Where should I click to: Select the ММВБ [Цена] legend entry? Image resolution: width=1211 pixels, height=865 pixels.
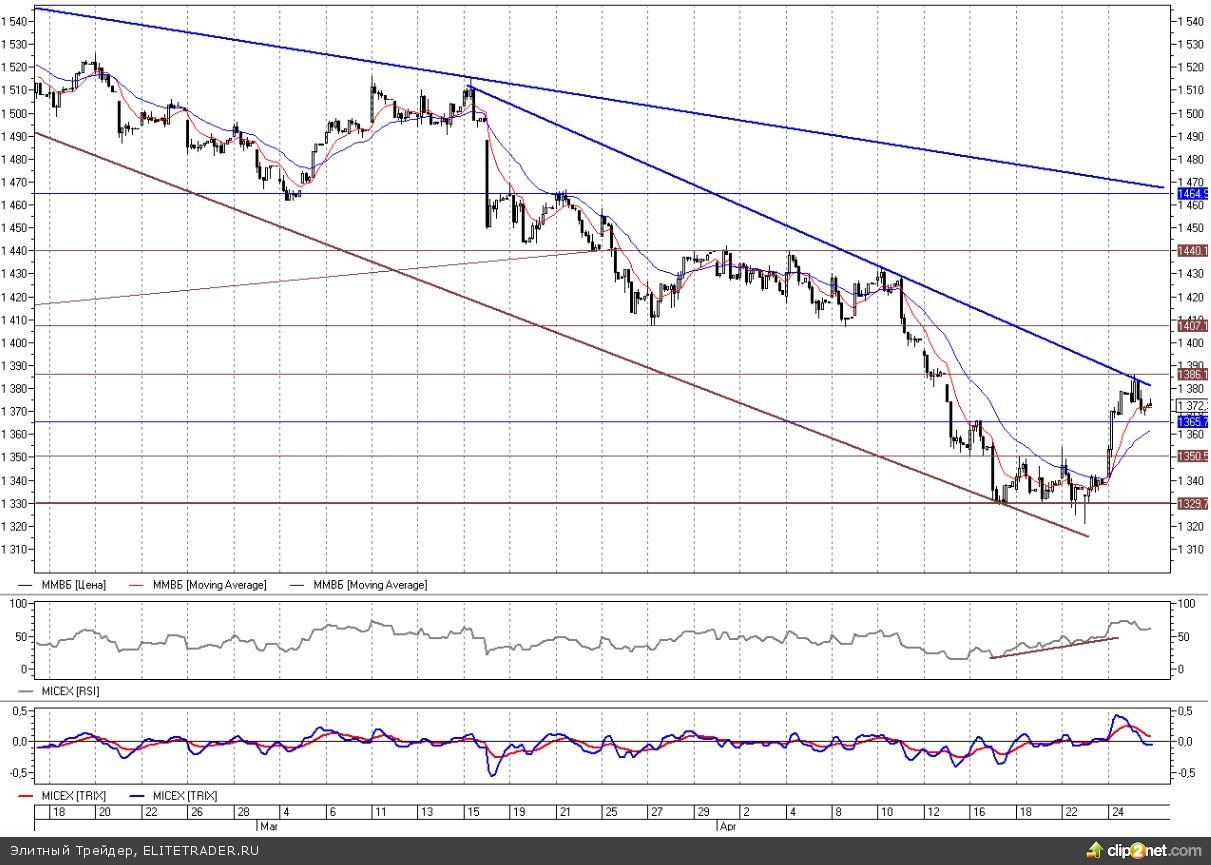(72, 585)
